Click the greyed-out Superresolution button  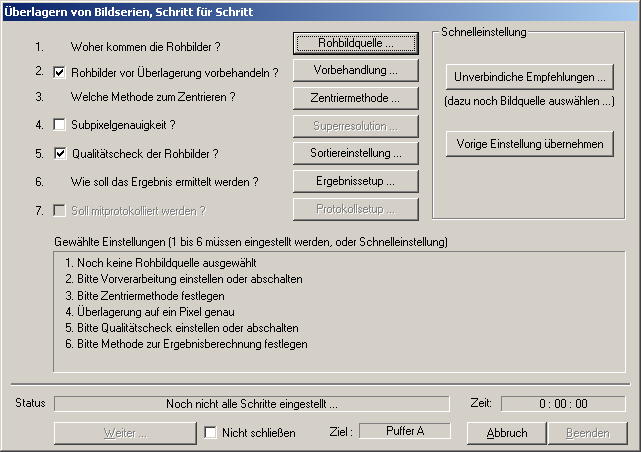click(354, 126)
